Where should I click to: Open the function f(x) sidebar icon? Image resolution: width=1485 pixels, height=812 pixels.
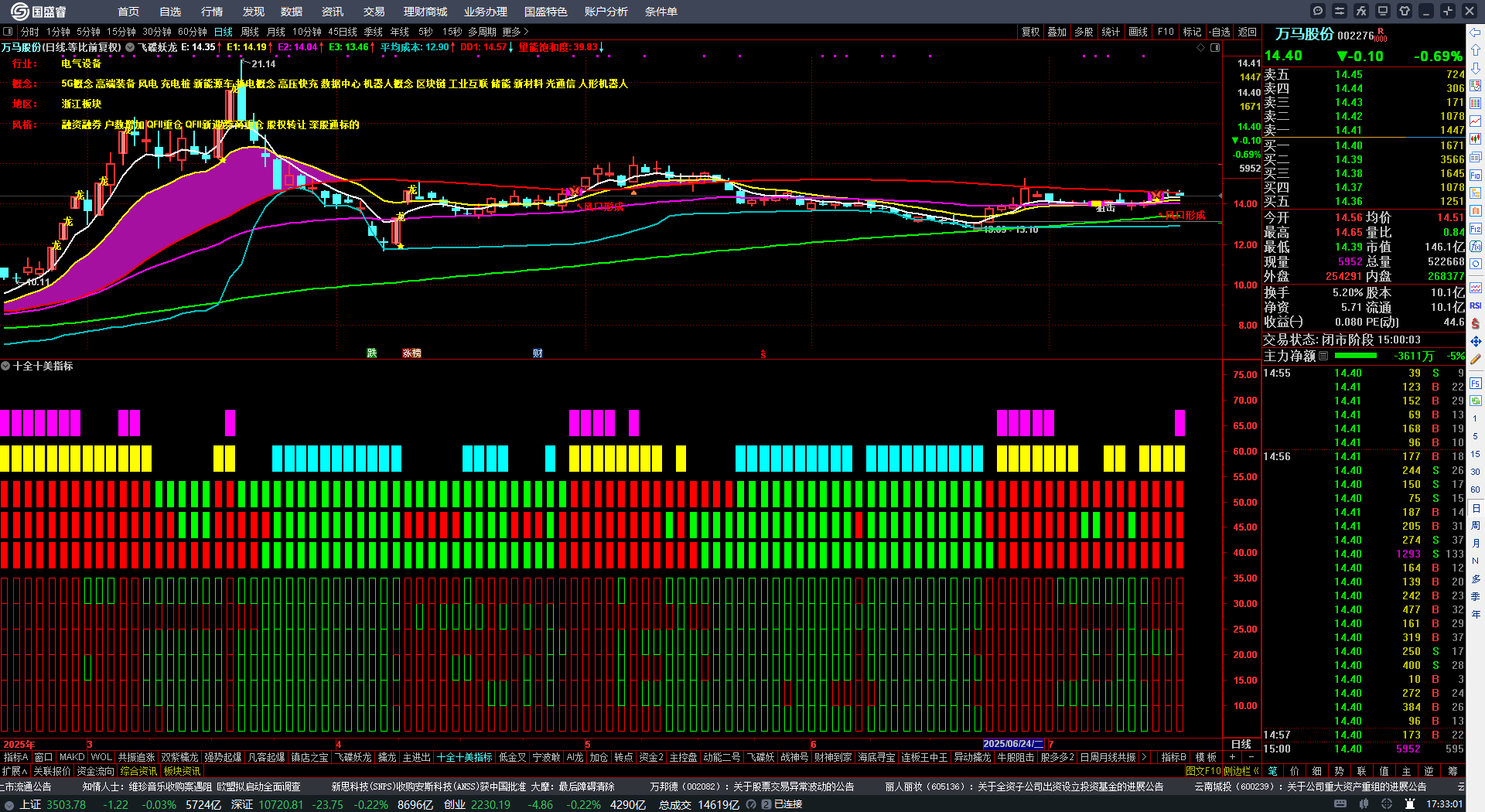coord(1476,246)
